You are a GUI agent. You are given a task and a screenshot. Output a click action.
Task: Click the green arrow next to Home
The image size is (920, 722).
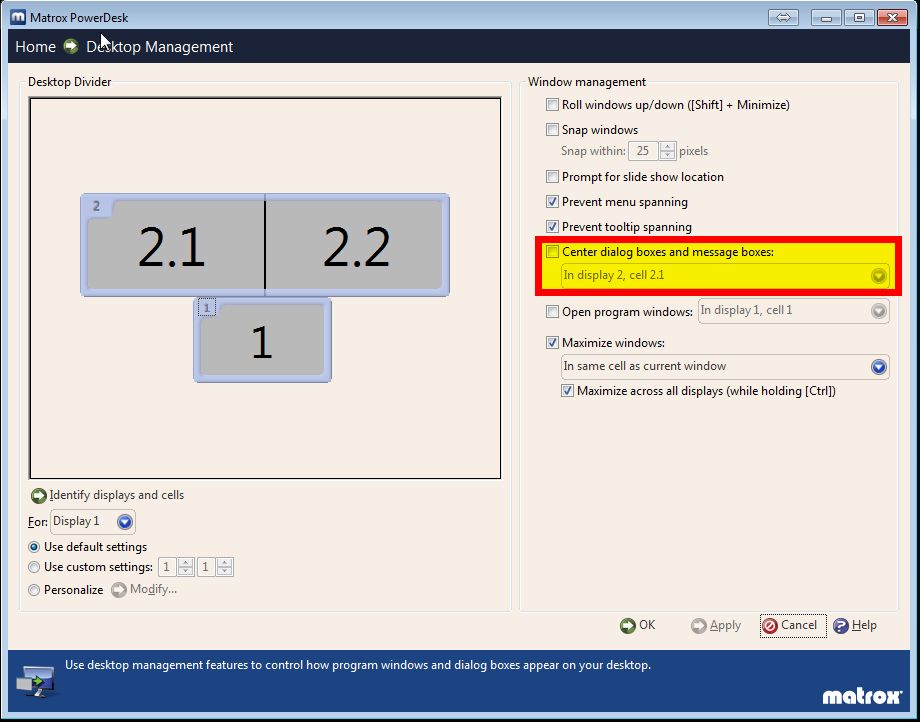71,46
